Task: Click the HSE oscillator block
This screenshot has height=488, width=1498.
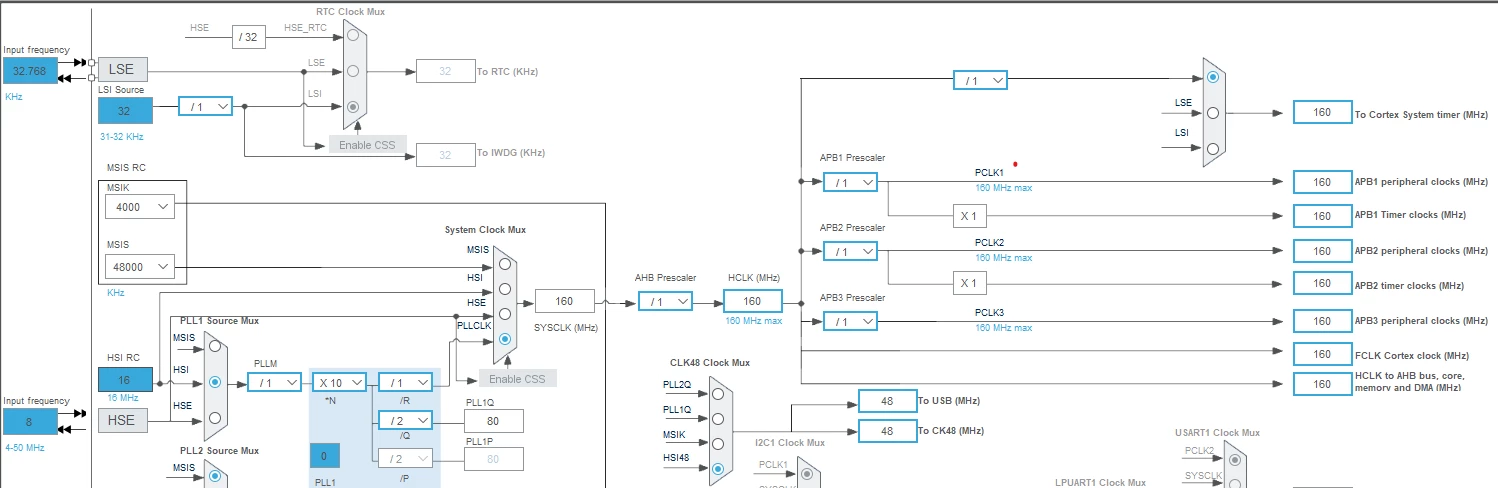Action: coord(122,421)
